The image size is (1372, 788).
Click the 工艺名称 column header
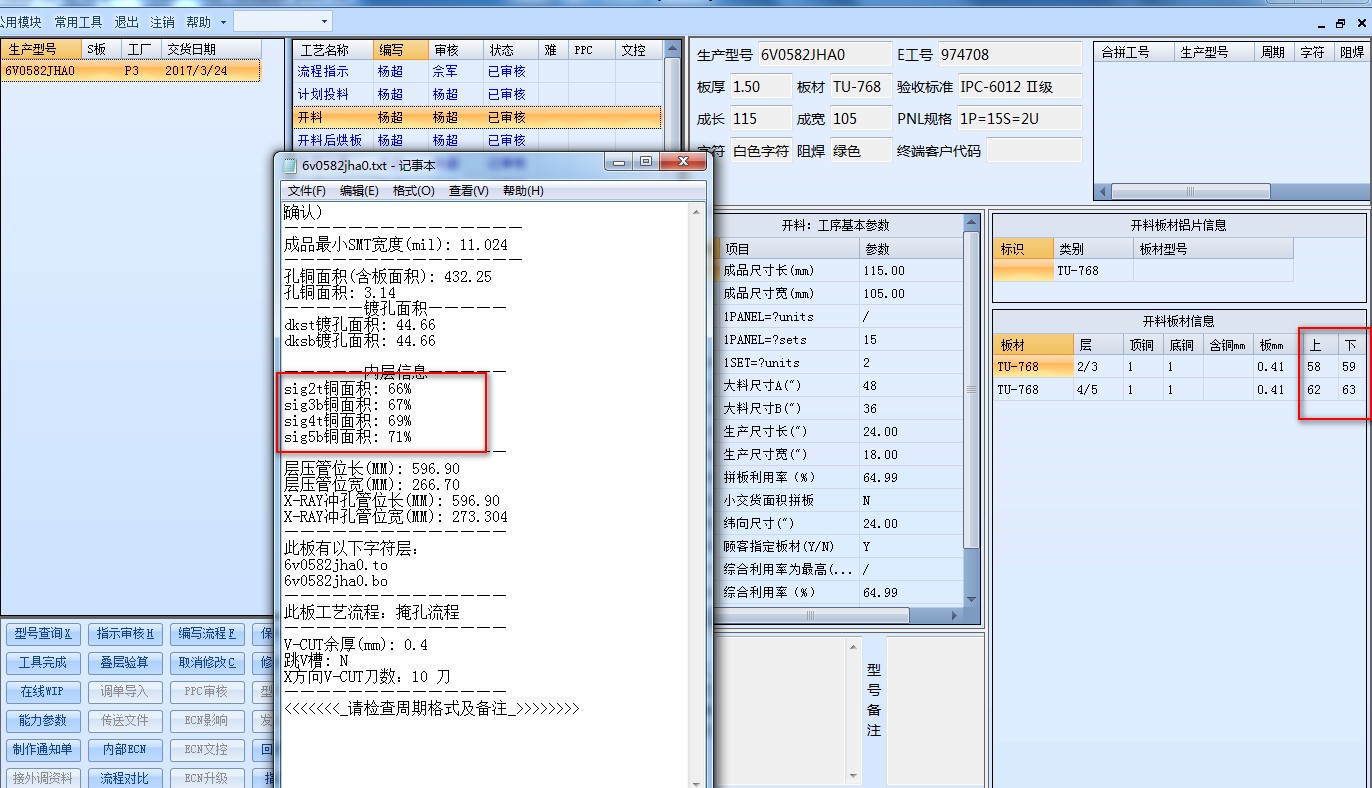(x=332, y=50)
